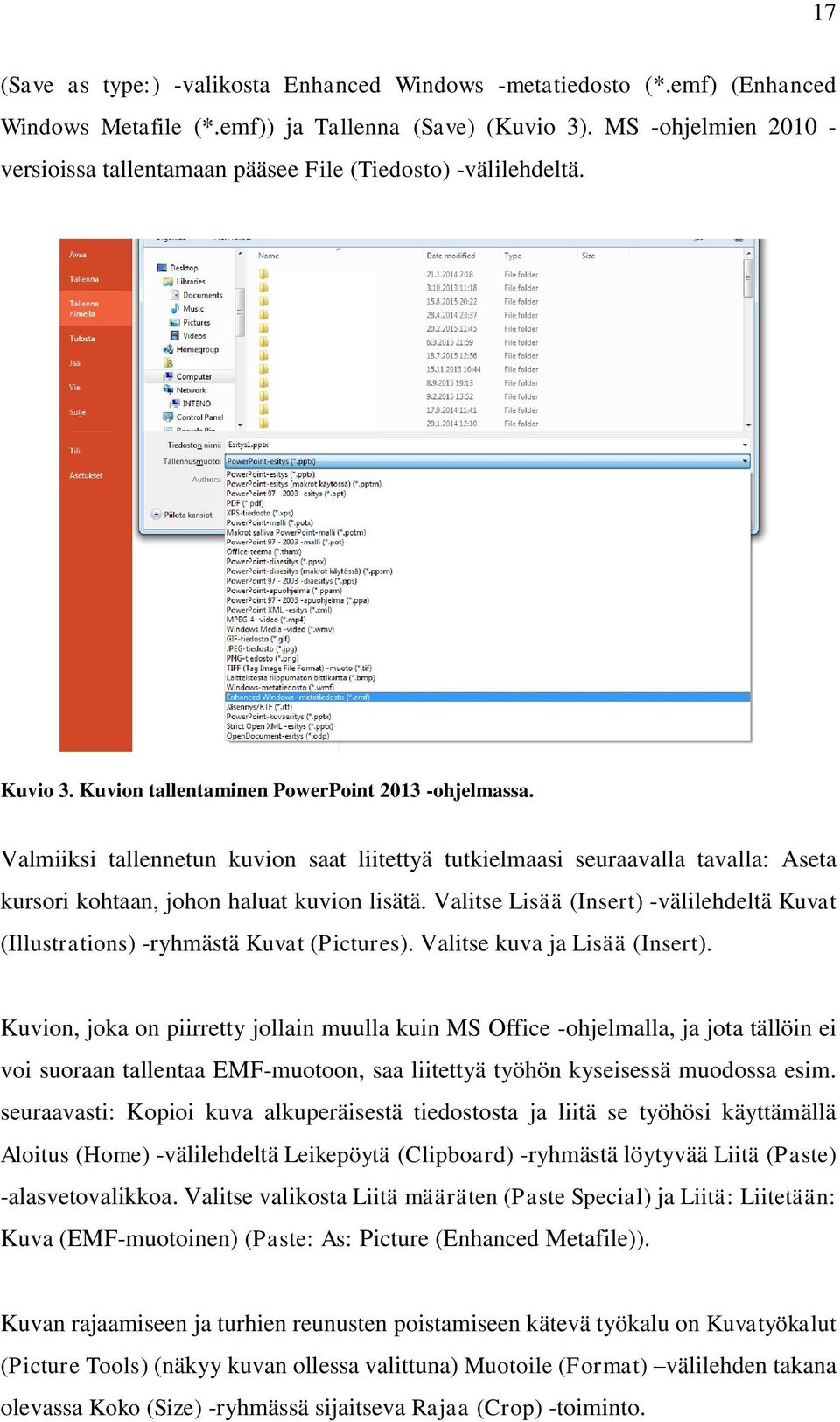Open folder dated 9.2.2015 13:52
This screenshot has width=840, height=1422.
[x=398, y=396]
